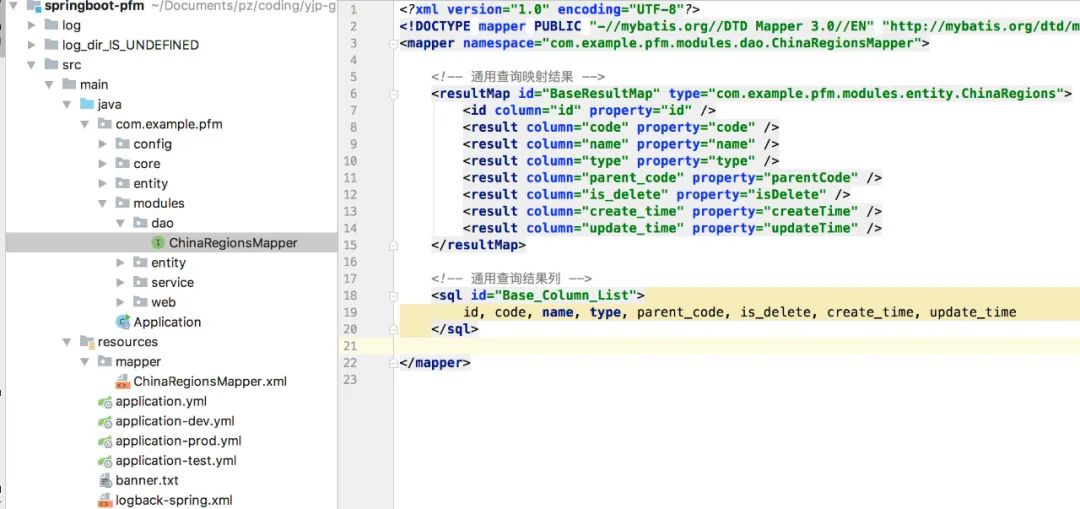Fold the resultMap block at line 6

tap(393, 94)
